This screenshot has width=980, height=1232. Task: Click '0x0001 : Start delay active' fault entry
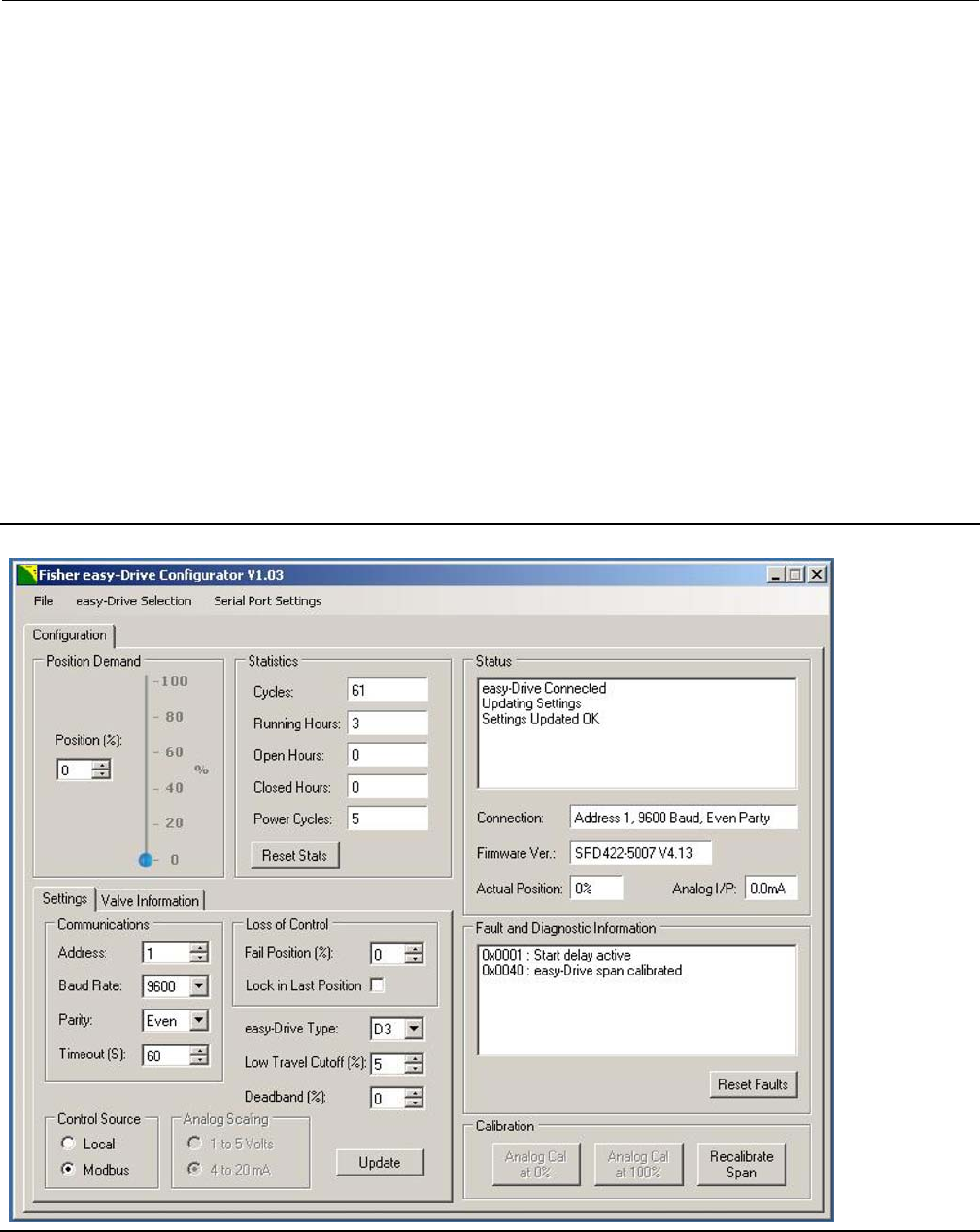pyautogui.click(x=557, y=955)
